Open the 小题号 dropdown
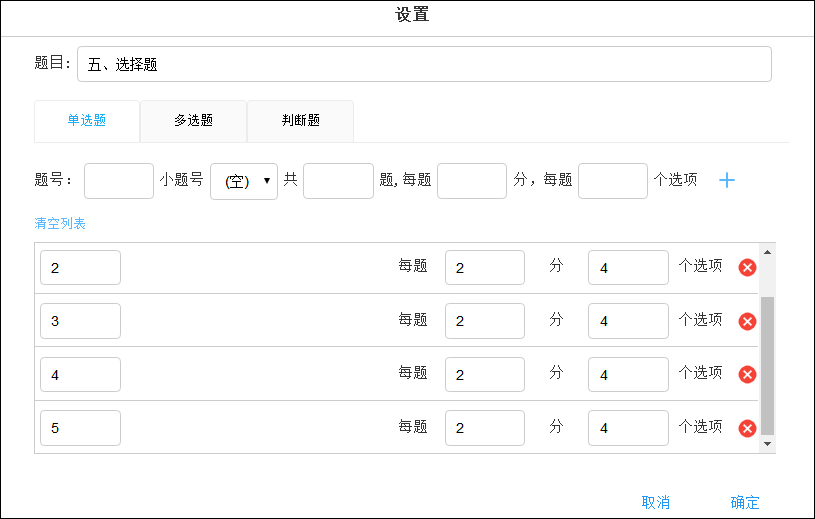This screenshot has height=519, width=815. 244,181
